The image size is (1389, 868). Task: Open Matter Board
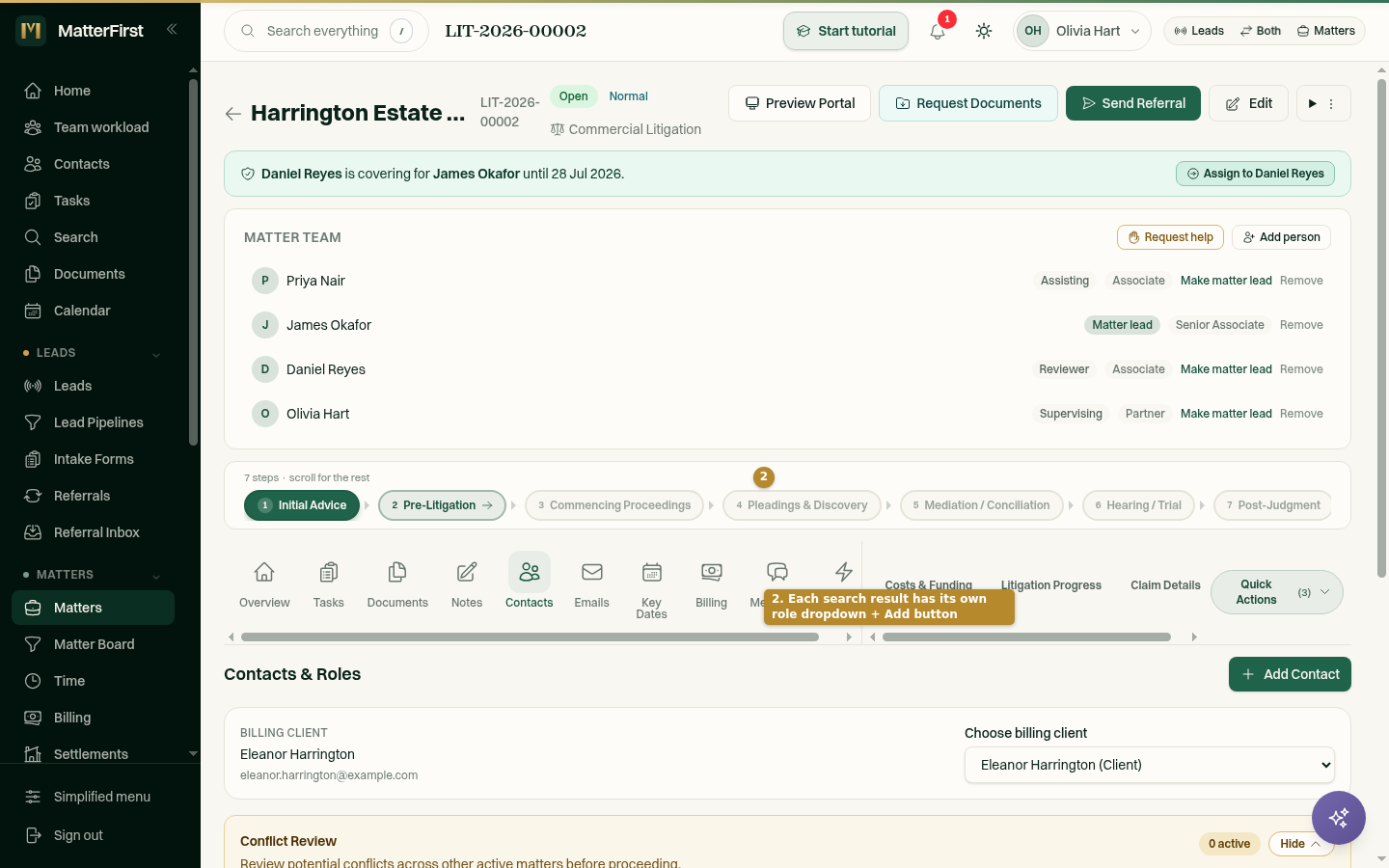[94, 644]
